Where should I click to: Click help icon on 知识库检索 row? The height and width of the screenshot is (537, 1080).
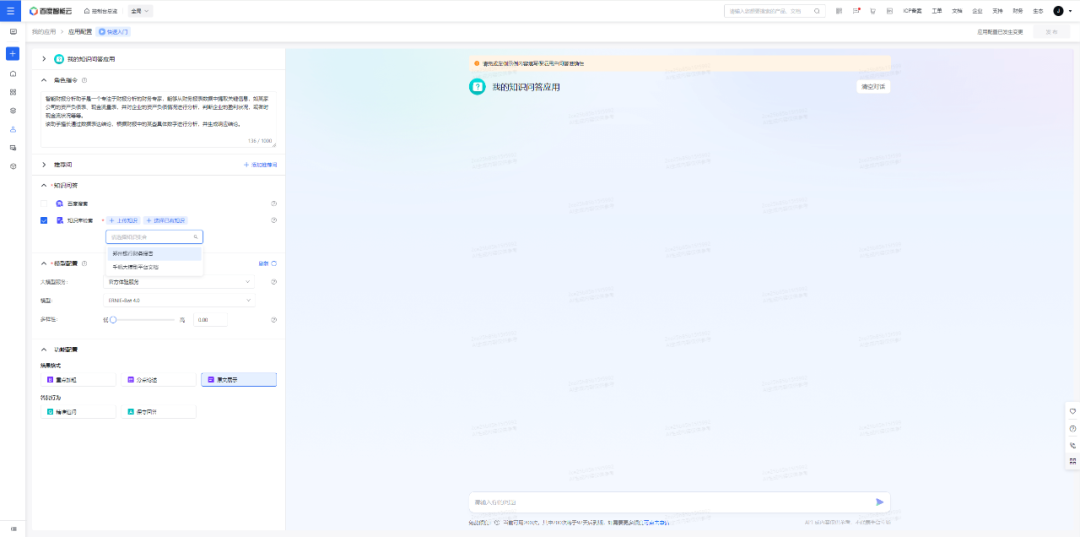click(x=274, y=220)
